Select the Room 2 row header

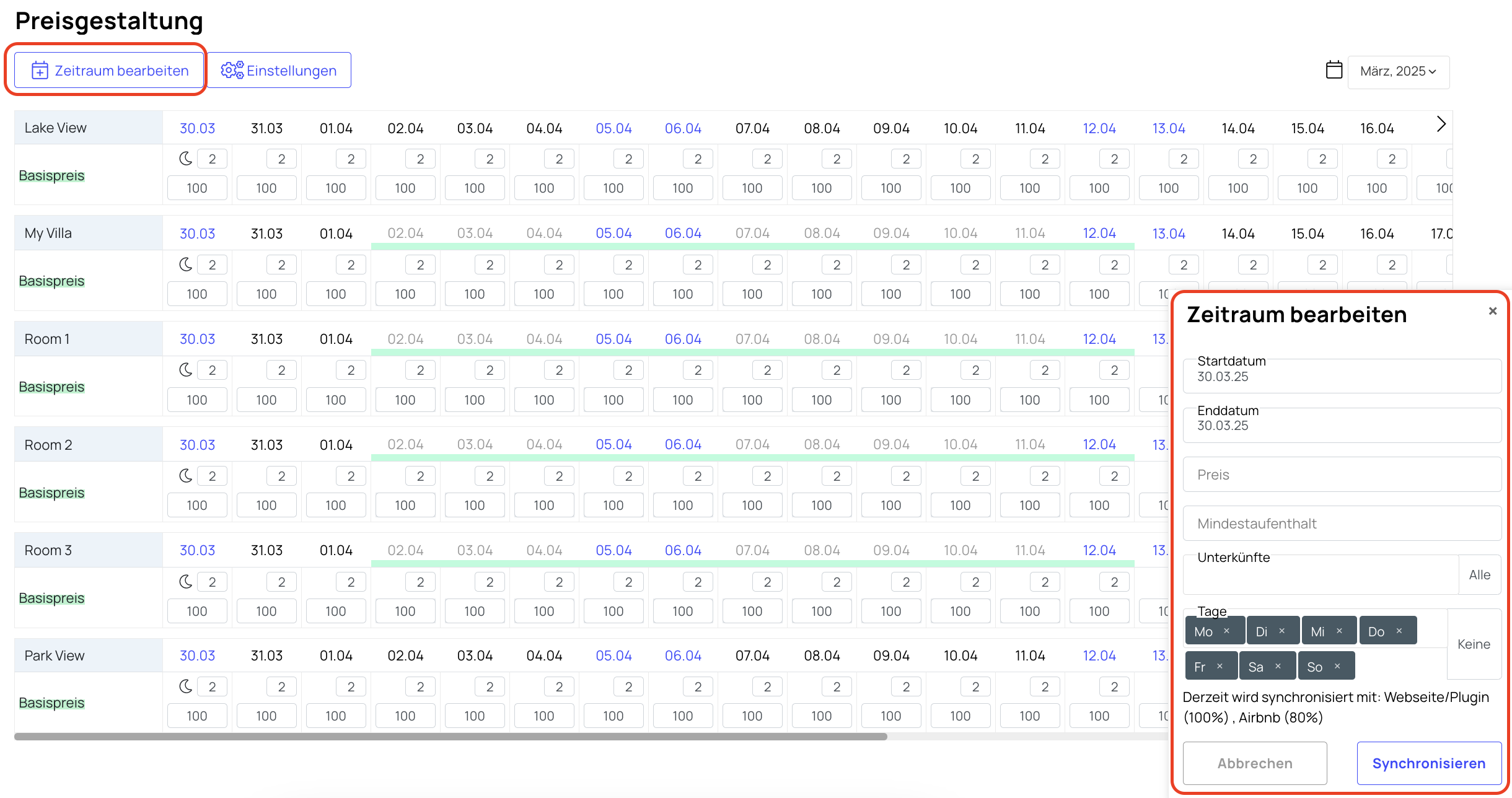(89, 445)
